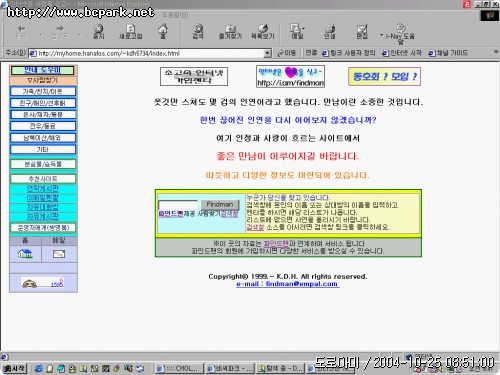The height and width of the screenshot is (375, 500).
Task: Switch to the 탐색 중 taskbar window
Action: (281, 368)
